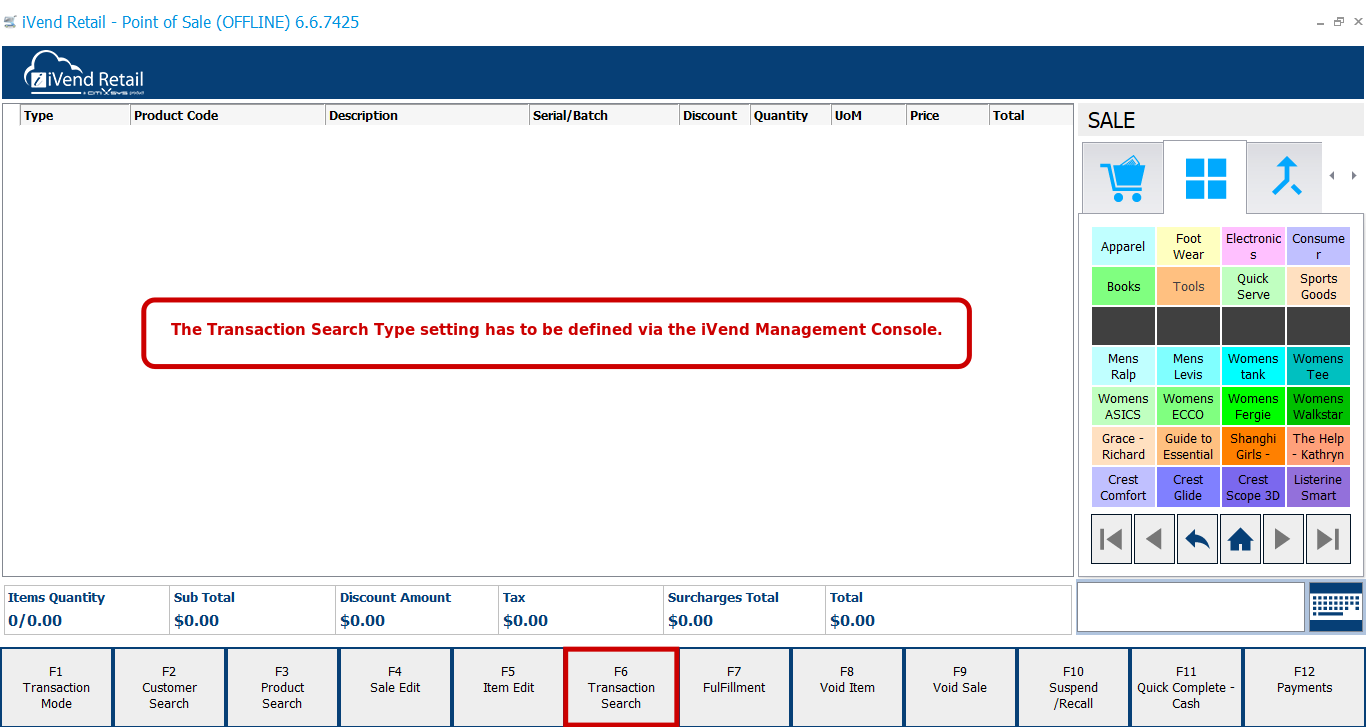
Task: Click the barcode entry input field
Action: pyautogui.click(x=1190, y=607)
